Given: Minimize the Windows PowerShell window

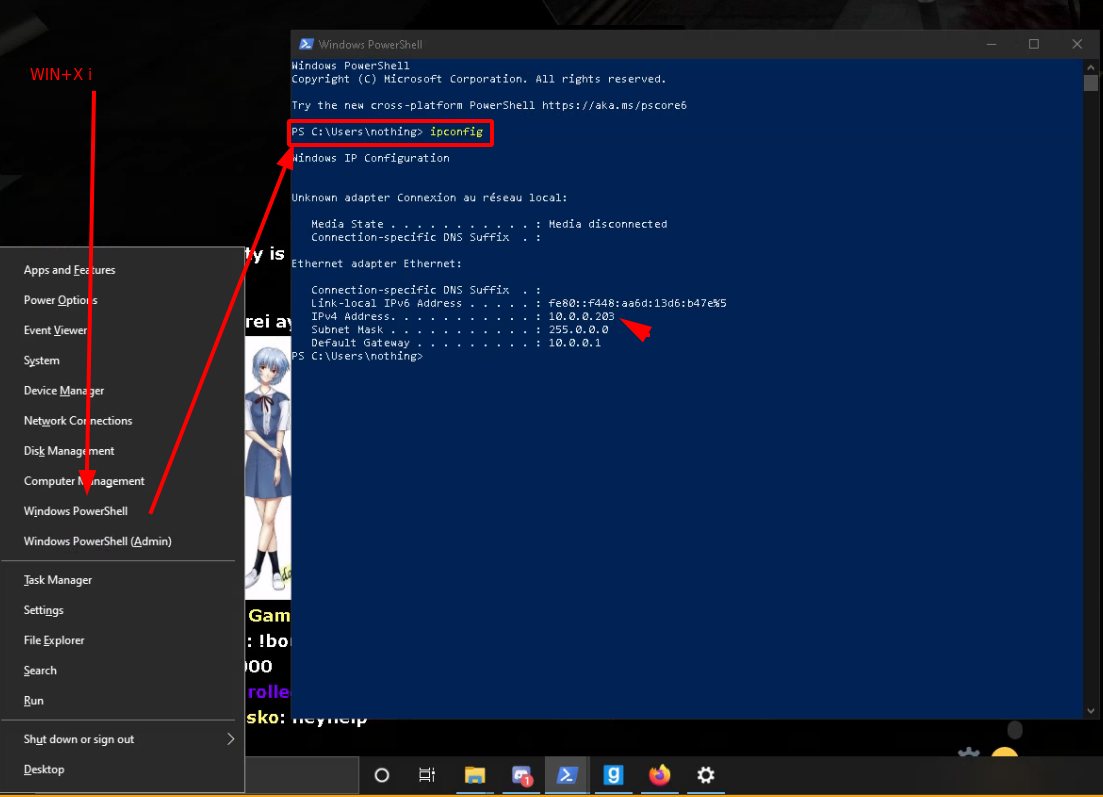Looking at the screenshot, I should click(x=991, y=44).
